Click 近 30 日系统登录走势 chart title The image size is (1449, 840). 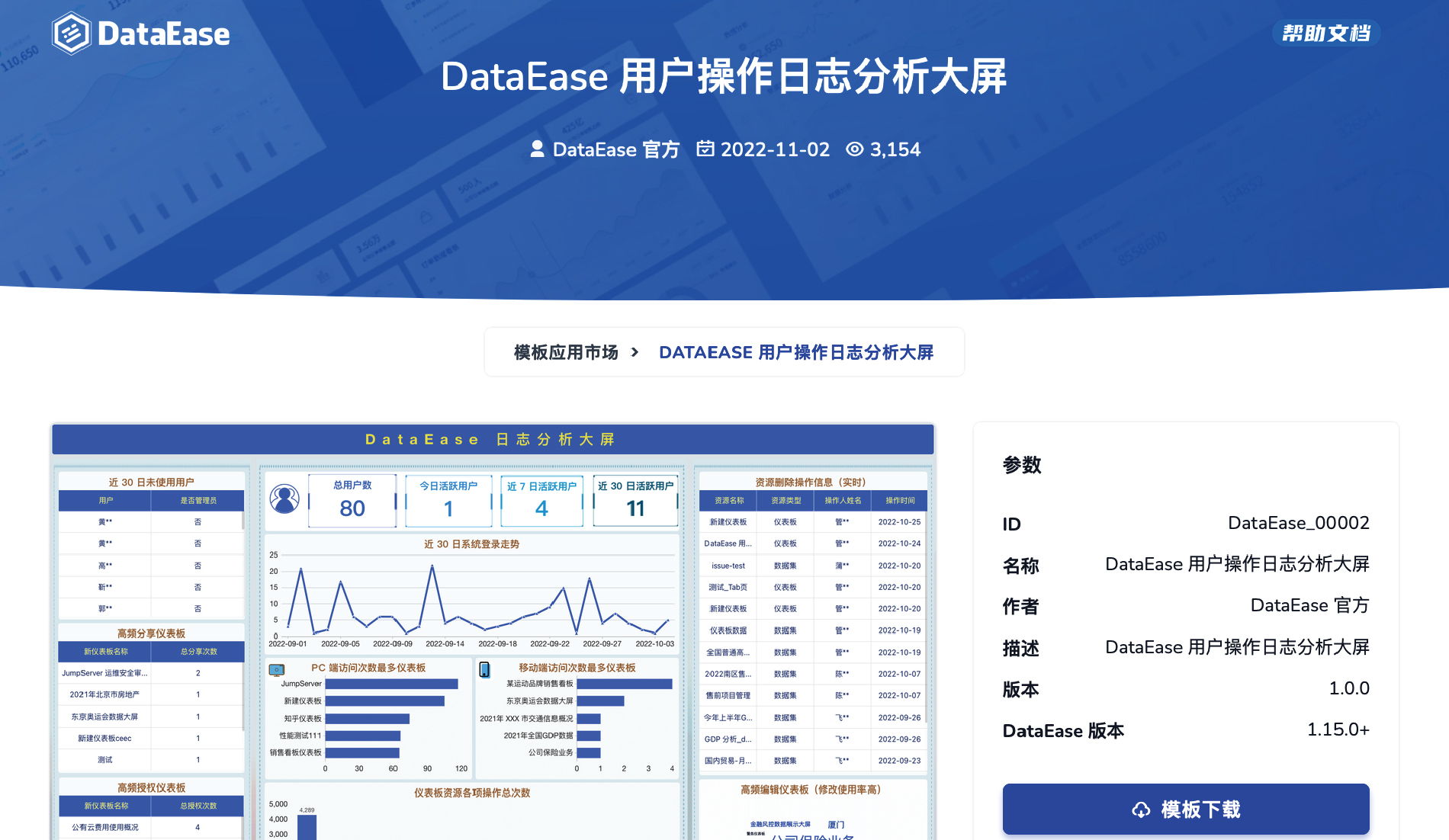(471, 544)
